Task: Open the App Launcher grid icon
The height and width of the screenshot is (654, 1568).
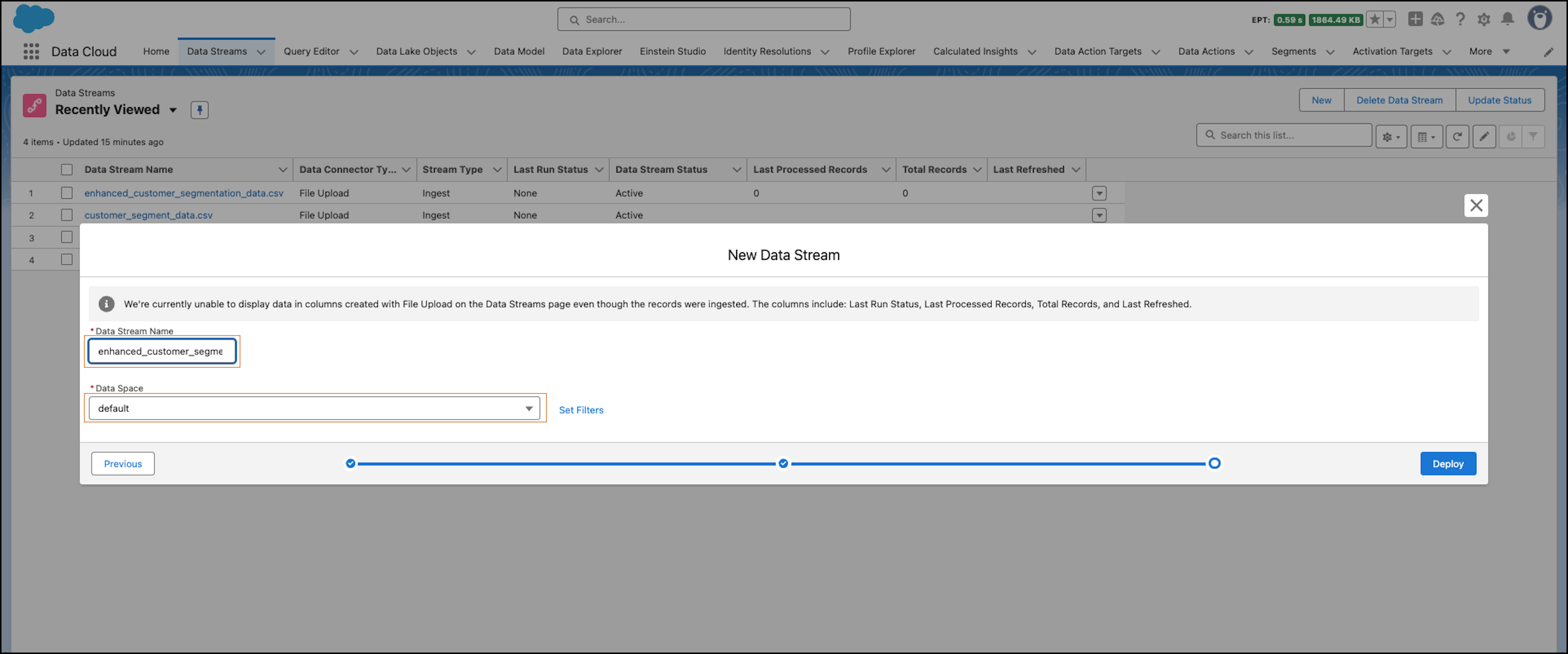Action: click(31, 52)
